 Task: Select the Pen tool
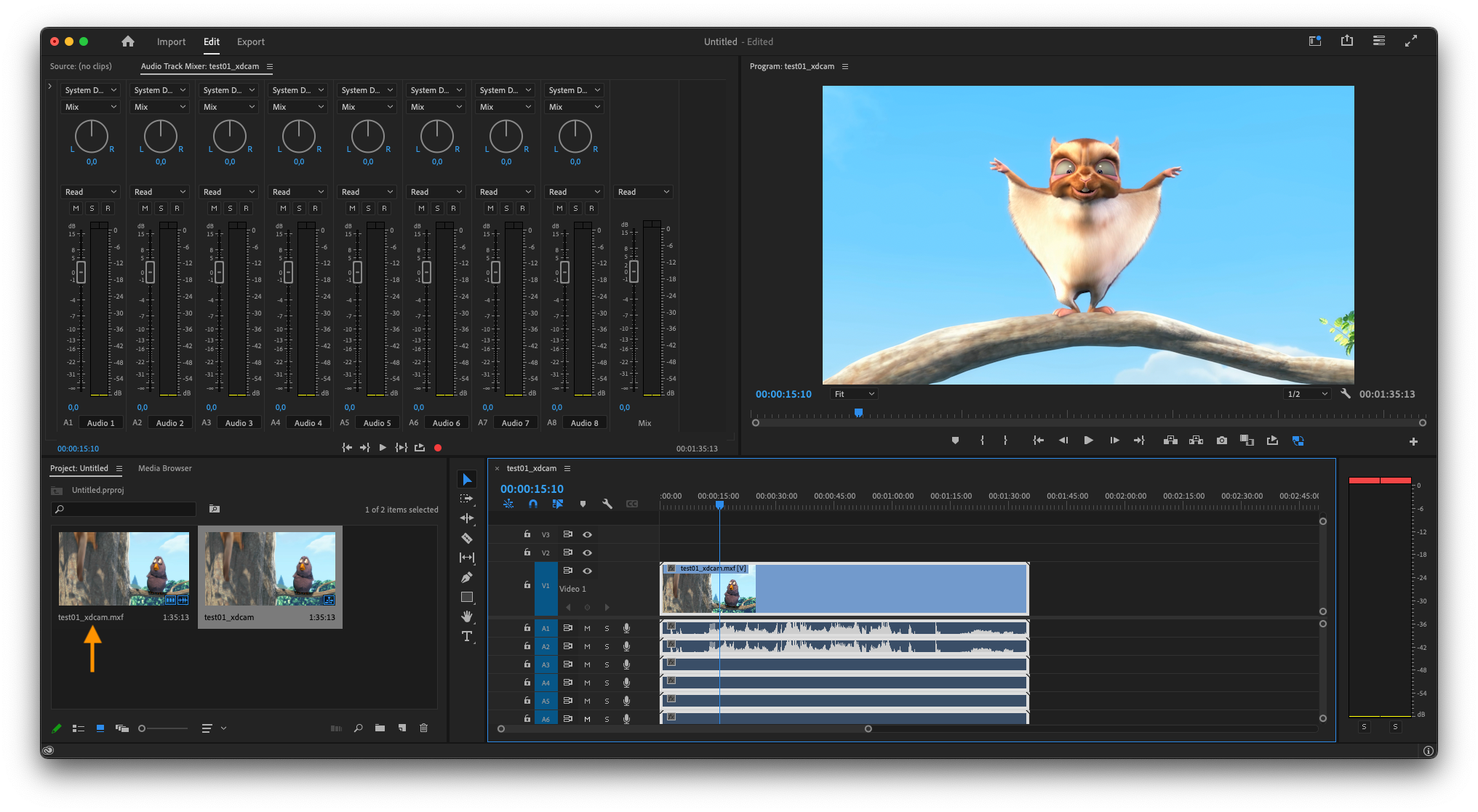pos(467,577)
